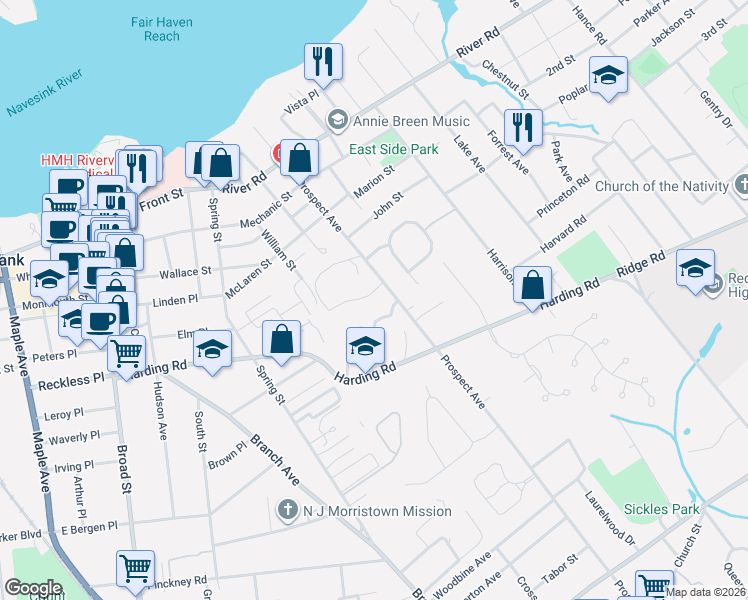The width and height of the screenshot is (748, 600).
Task: Select the Tabor St street label
Action: click(560, 569)
